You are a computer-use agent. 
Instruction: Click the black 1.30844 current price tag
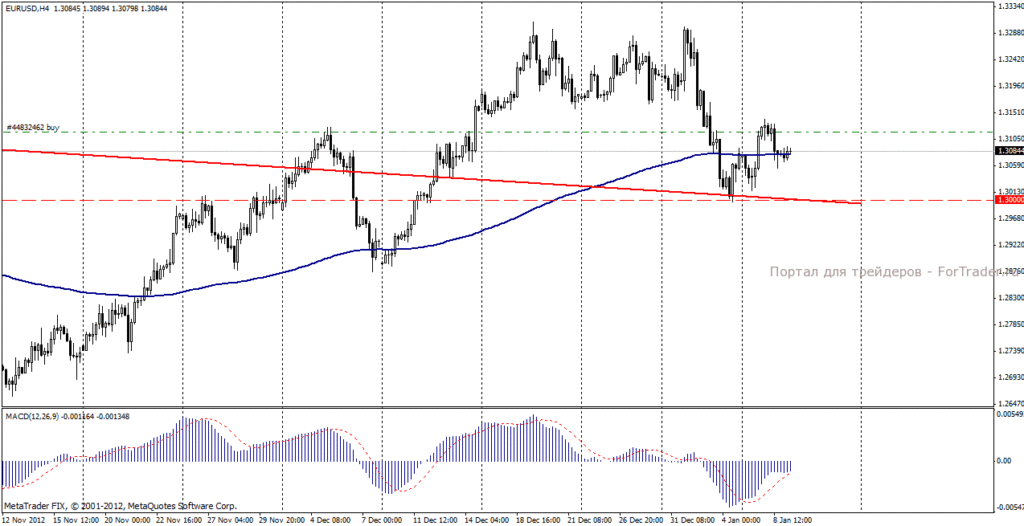[1009, 151]
